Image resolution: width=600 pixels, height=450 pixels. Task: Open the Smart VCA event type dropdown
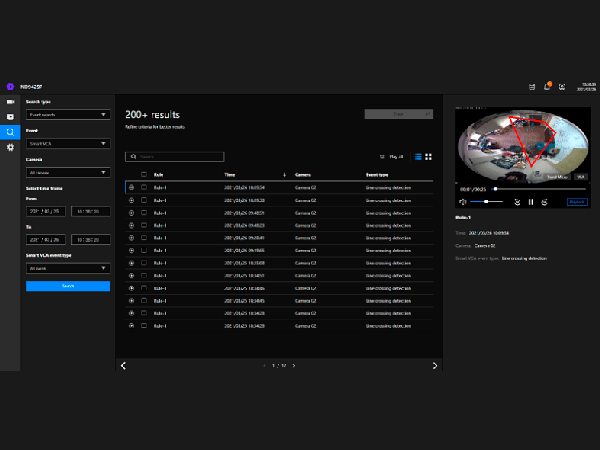click(67, 268)
